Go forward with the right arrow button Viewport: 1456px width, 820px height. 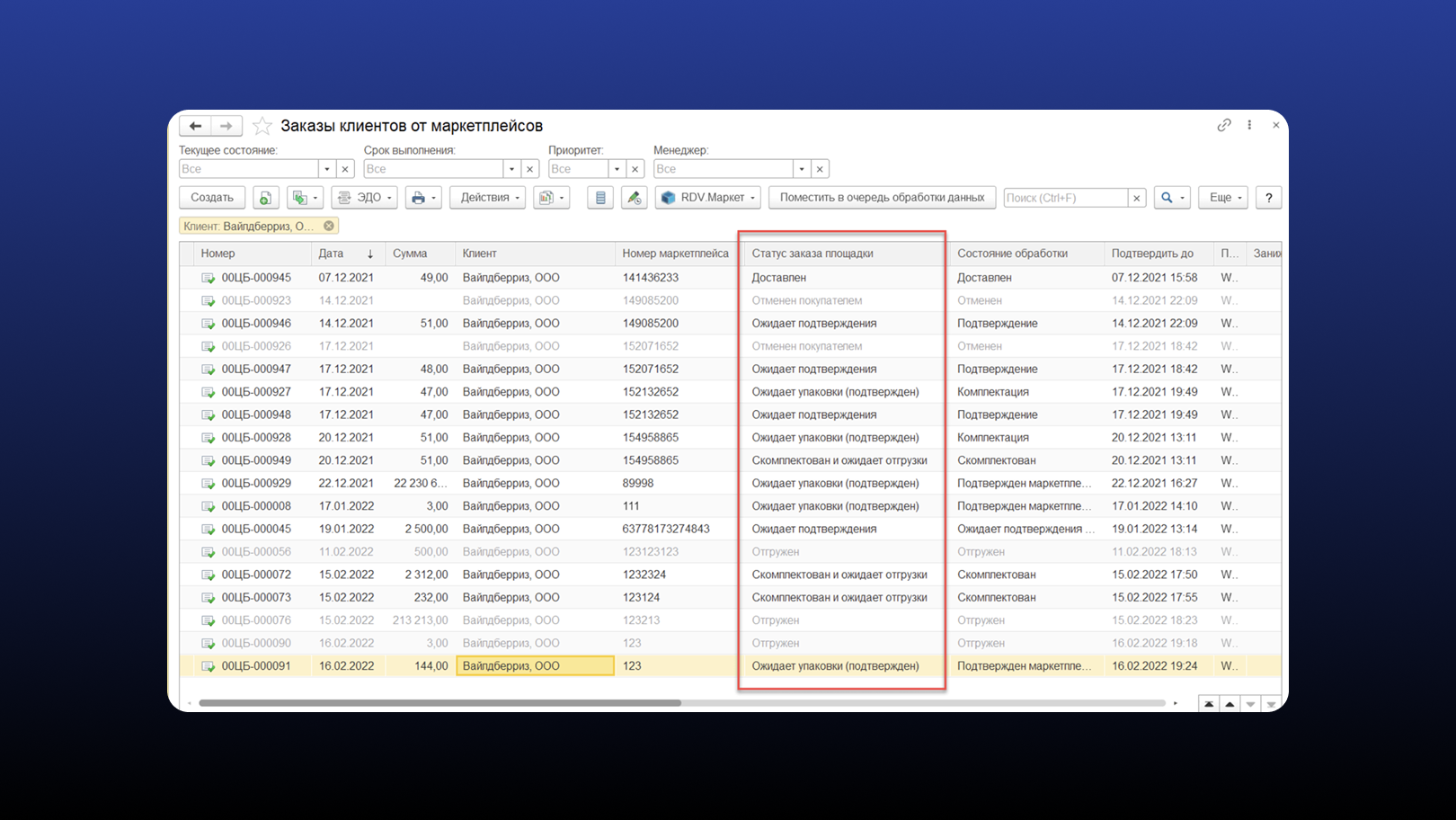[x=226, y=126]
